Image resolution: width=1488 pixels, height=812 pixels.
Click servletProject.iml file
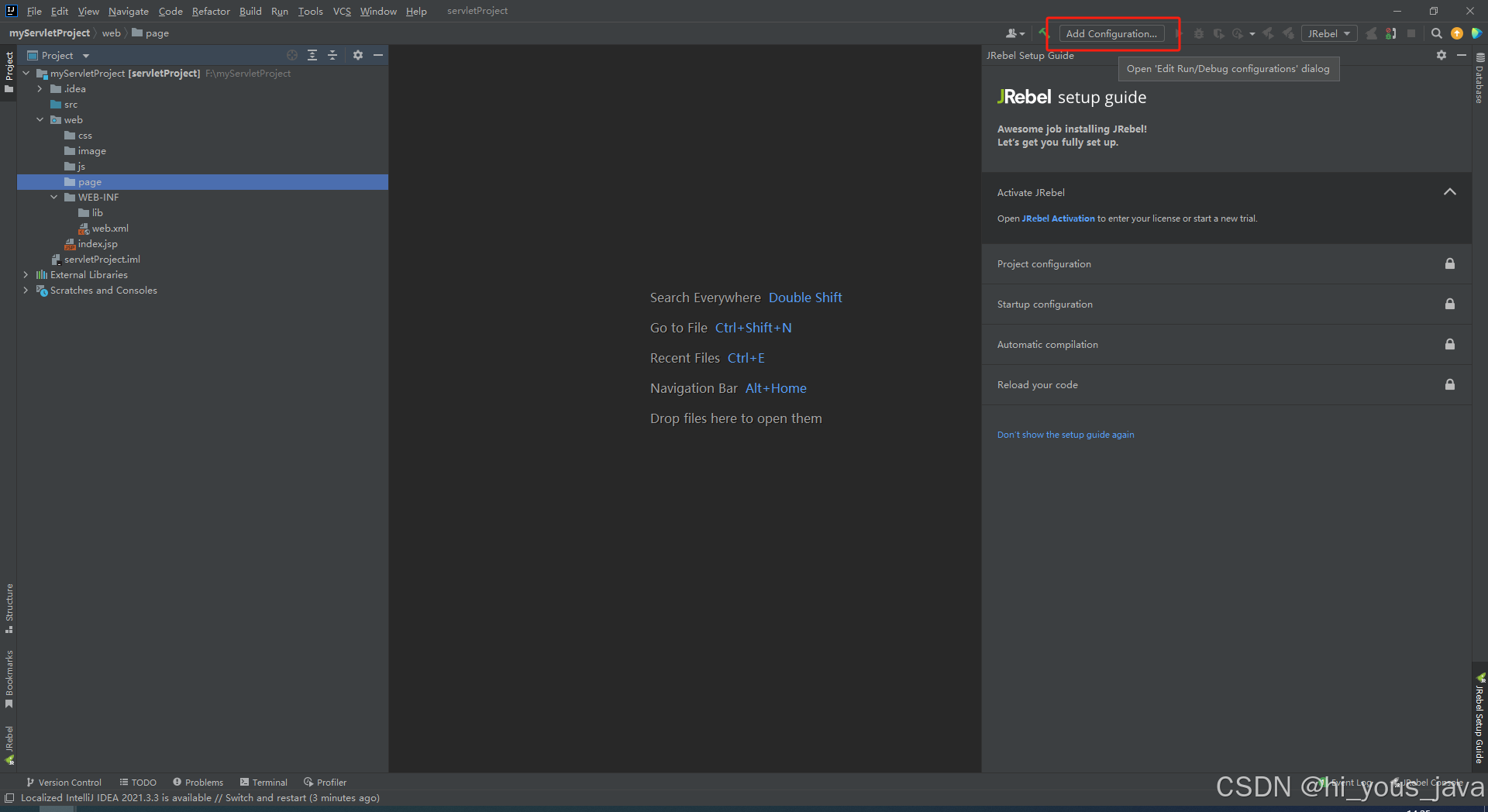click(95, 260)
